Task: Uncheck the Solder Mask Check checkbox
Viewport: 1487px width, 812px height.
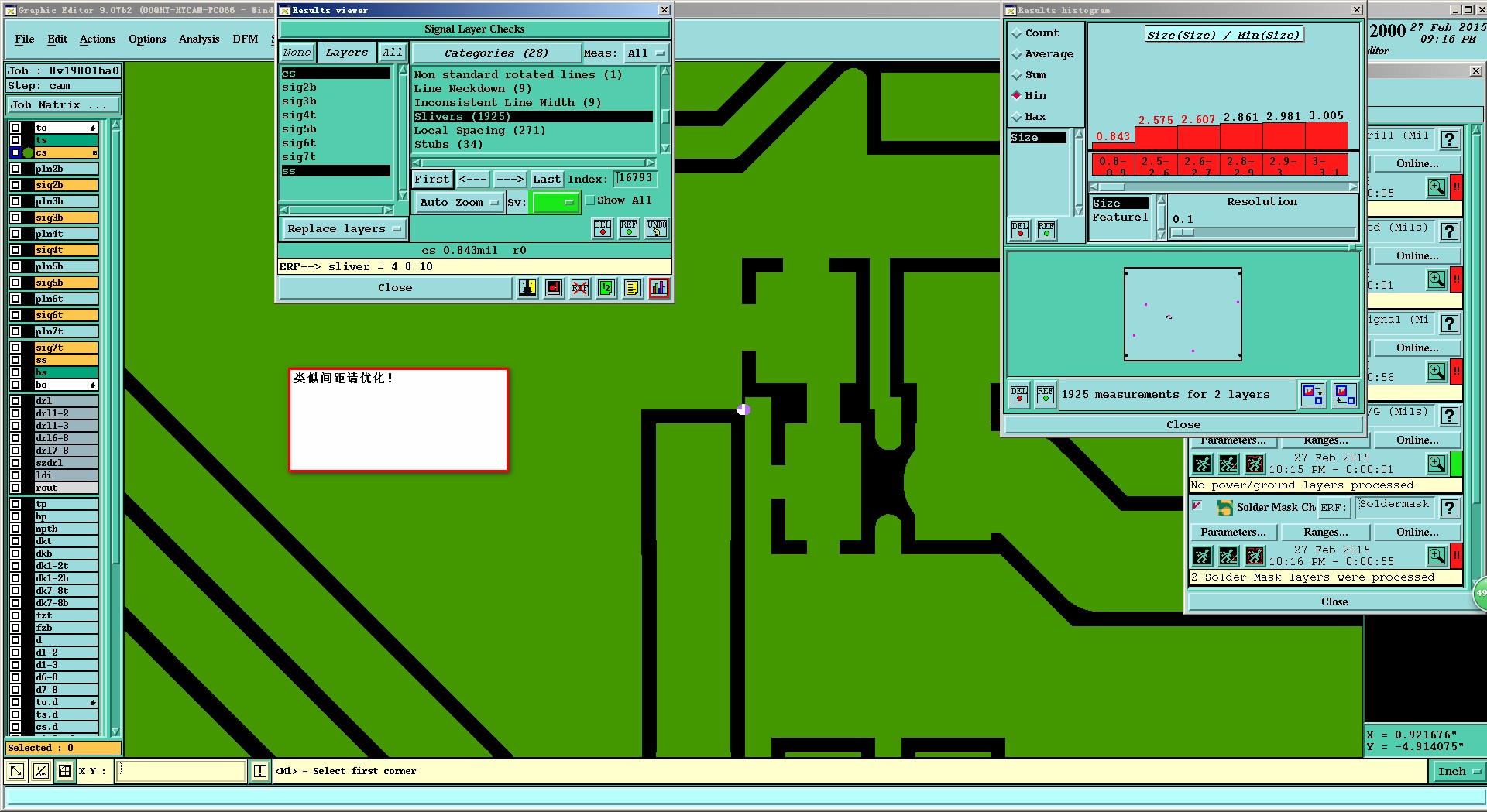Action: (x=1197, y=506)
